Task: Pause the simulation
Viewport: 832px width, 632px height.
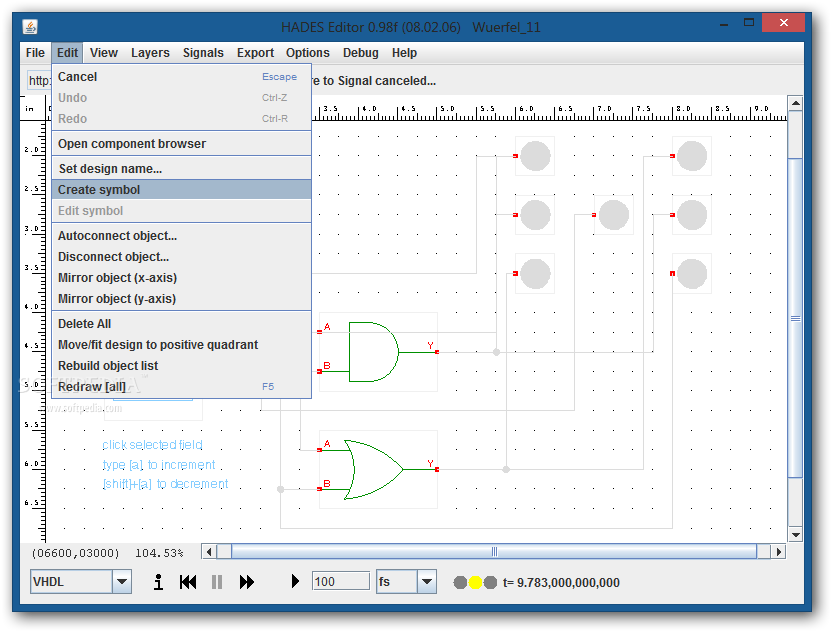Action: [217, 582]
